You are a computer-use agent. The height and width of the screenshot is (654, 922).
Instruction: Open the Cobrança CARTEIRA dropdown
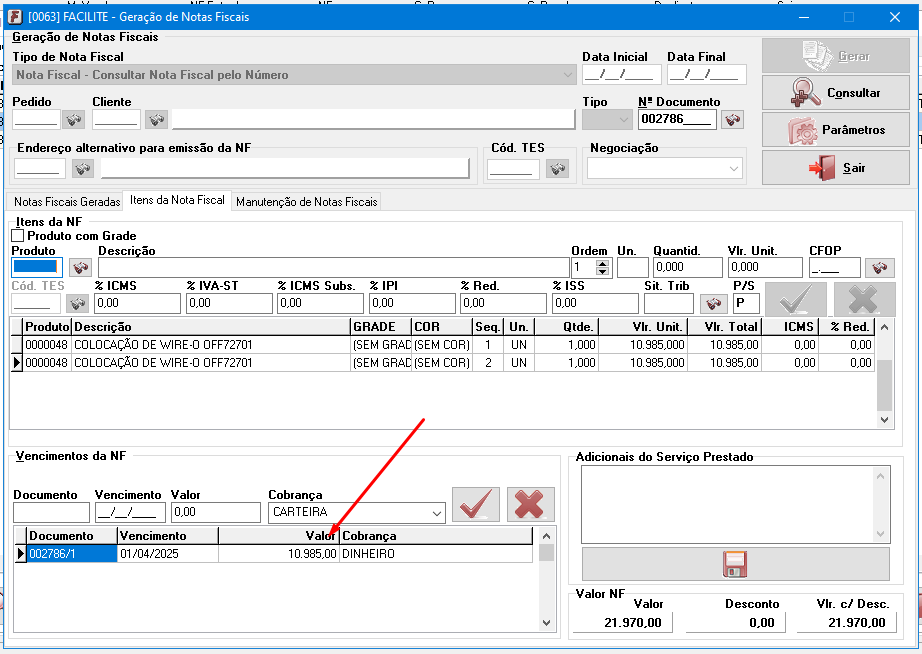pyautogui.click(x=436, y=513)
